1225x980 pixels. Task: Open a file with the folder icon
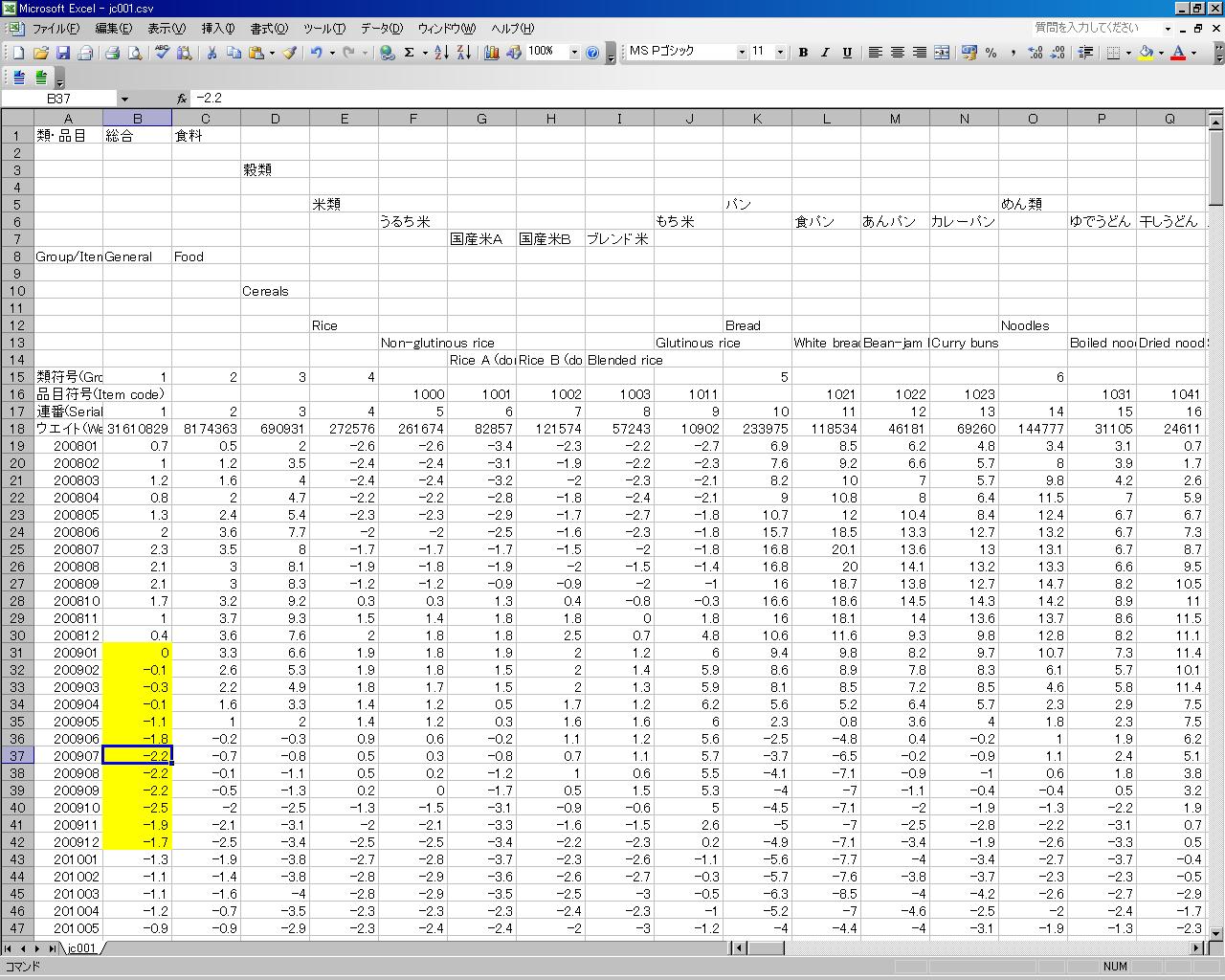(x=40, y=53)
